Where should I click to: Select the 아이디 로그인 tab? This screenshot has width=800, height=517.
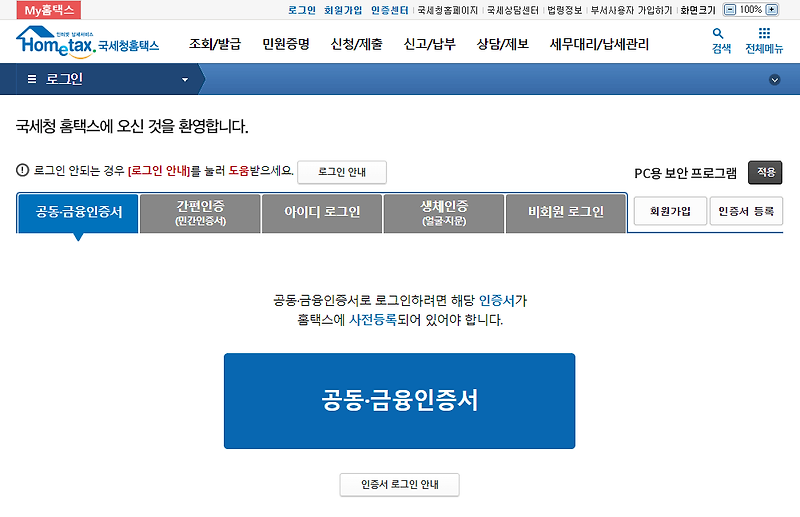(x=322, y=213)
